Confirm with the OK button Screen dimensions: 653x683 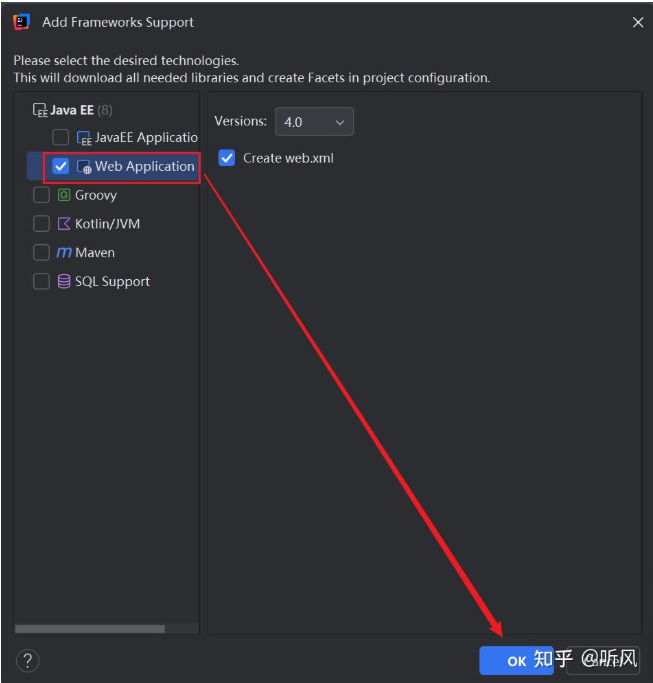516,661
